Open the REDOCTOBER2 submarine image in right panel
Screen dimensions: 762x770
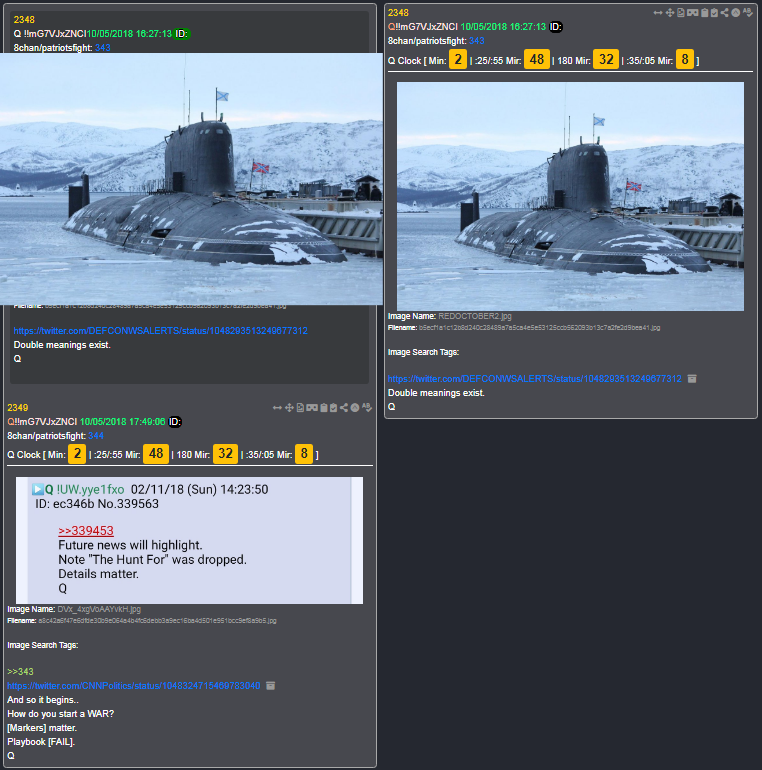click(570, 196)
